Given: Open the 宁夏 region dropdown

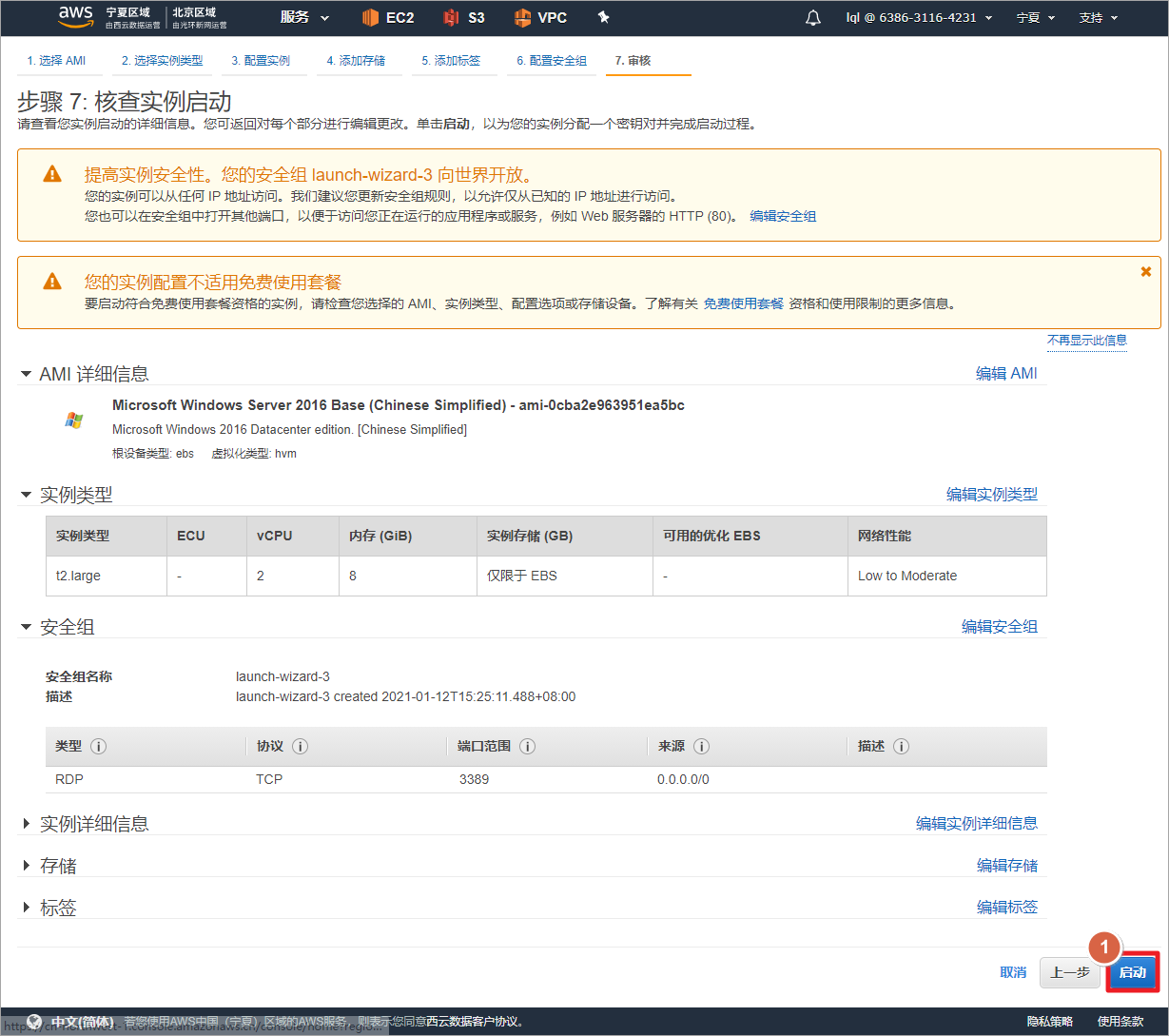Looking at the screenshot, I should click(1035, 17).
